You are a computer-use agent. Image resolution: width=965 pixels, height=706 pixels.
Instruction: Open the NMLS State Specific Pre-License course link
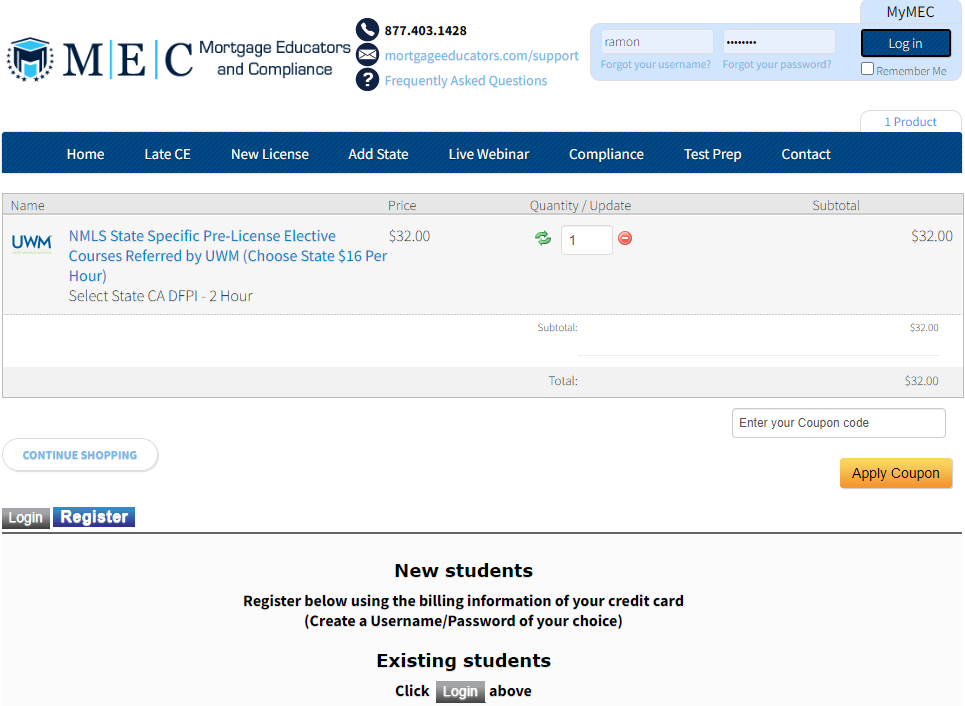[228, 255]
